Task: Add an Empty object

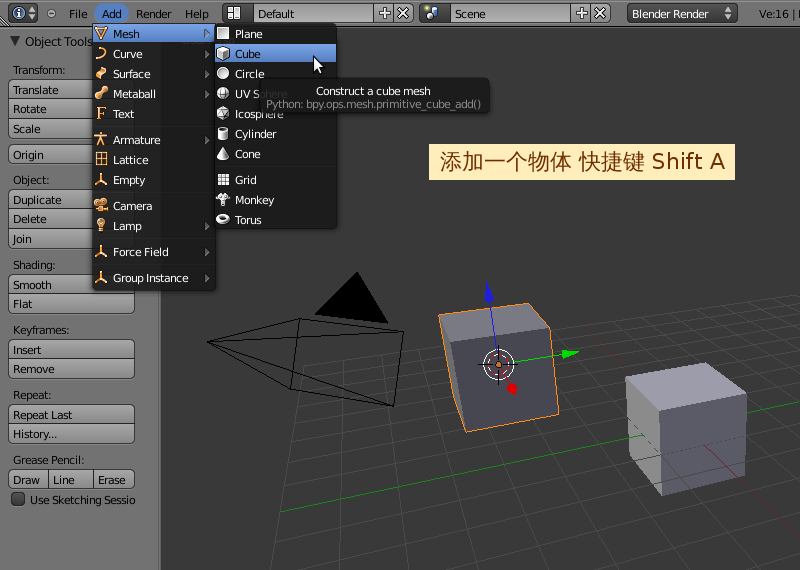Action: coord(154,180)
